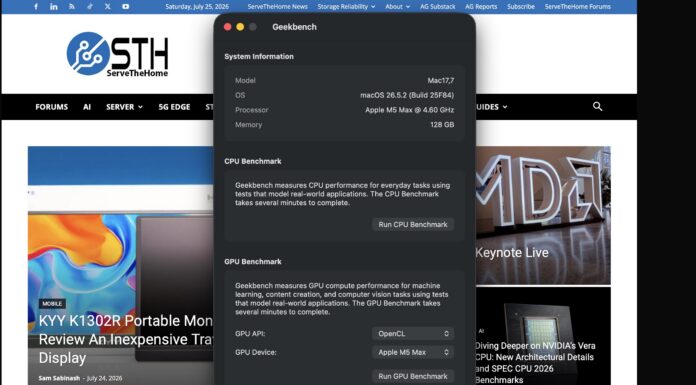Open the Subscribe link
The height and width of the screenshot is (385, 696).
[521, 7]
